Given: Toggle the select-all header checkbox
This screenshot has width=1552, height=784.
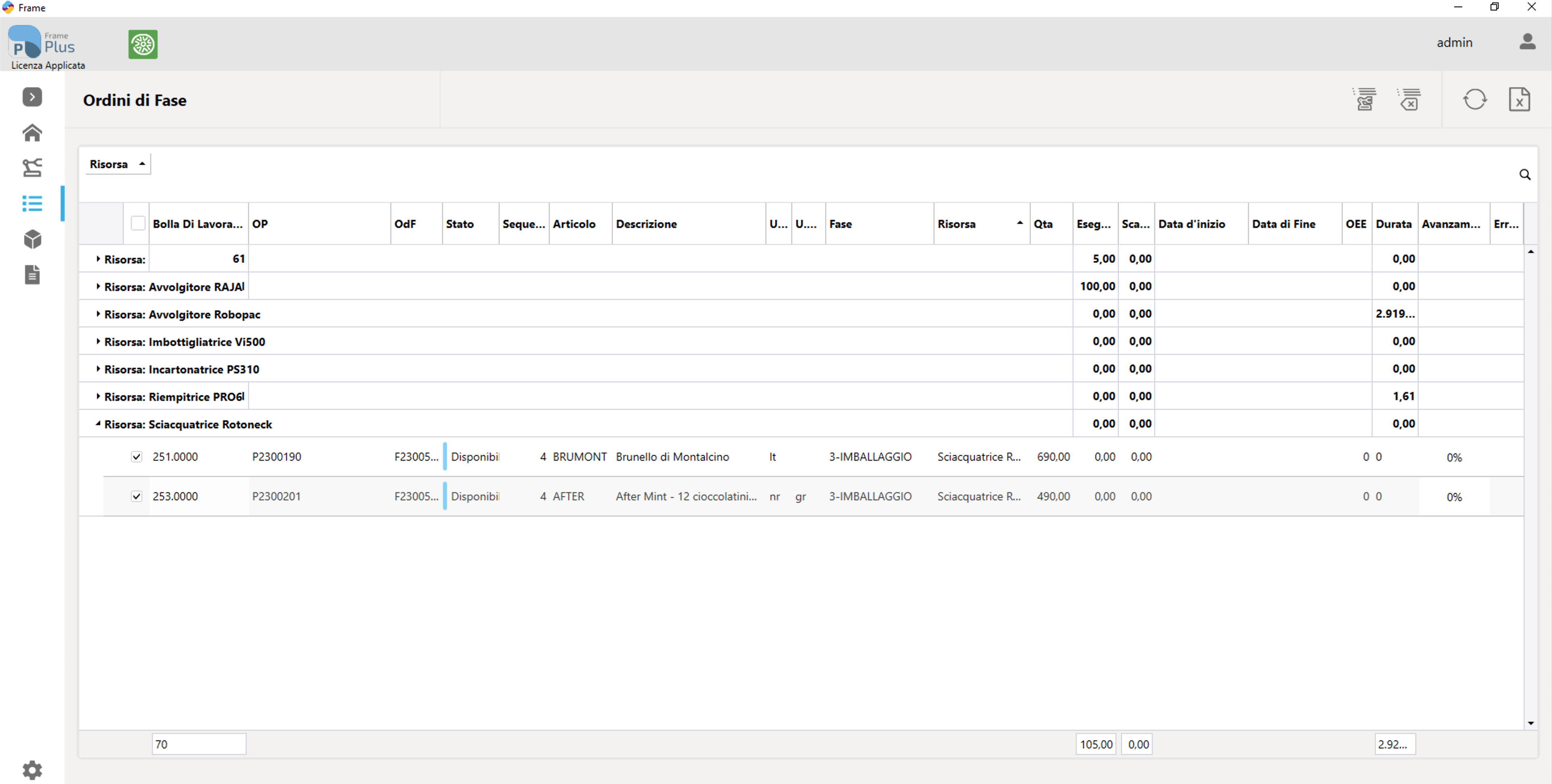Looking at the screenshot, I should tap(138, 223).
